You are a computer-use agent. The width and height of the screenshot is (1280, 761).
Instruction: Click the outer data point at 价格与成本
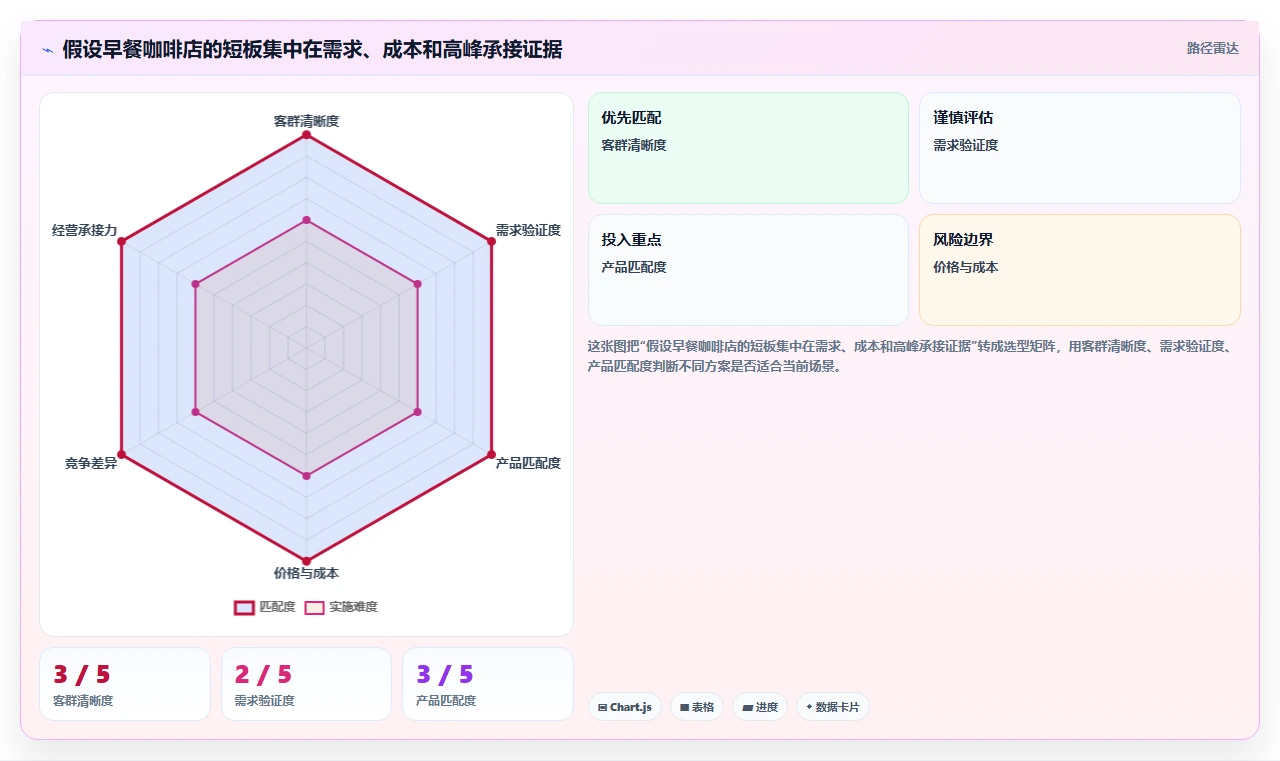306,560
